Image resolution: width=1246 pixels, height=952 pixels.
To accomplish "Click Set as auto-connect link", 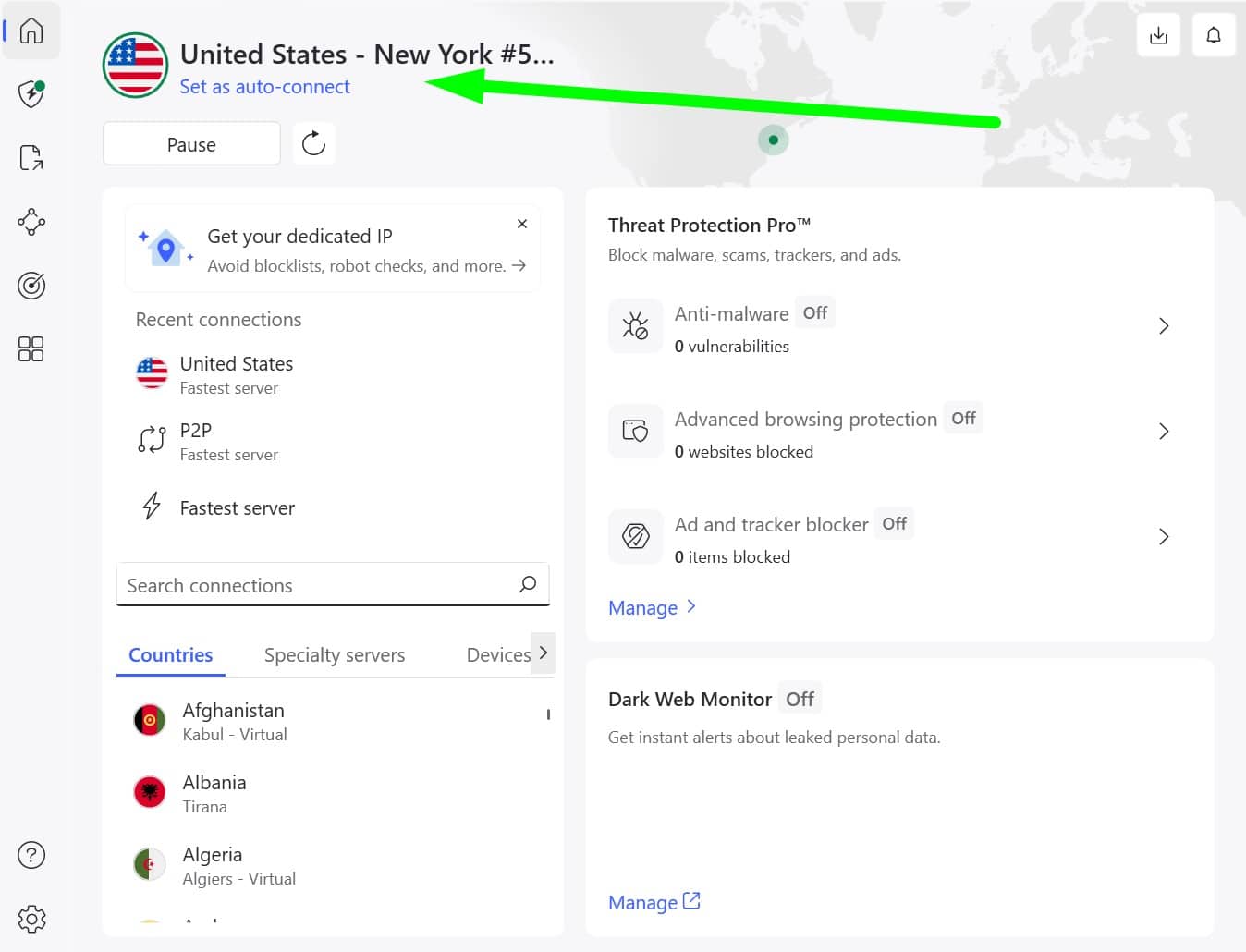I will pos(264,86).
